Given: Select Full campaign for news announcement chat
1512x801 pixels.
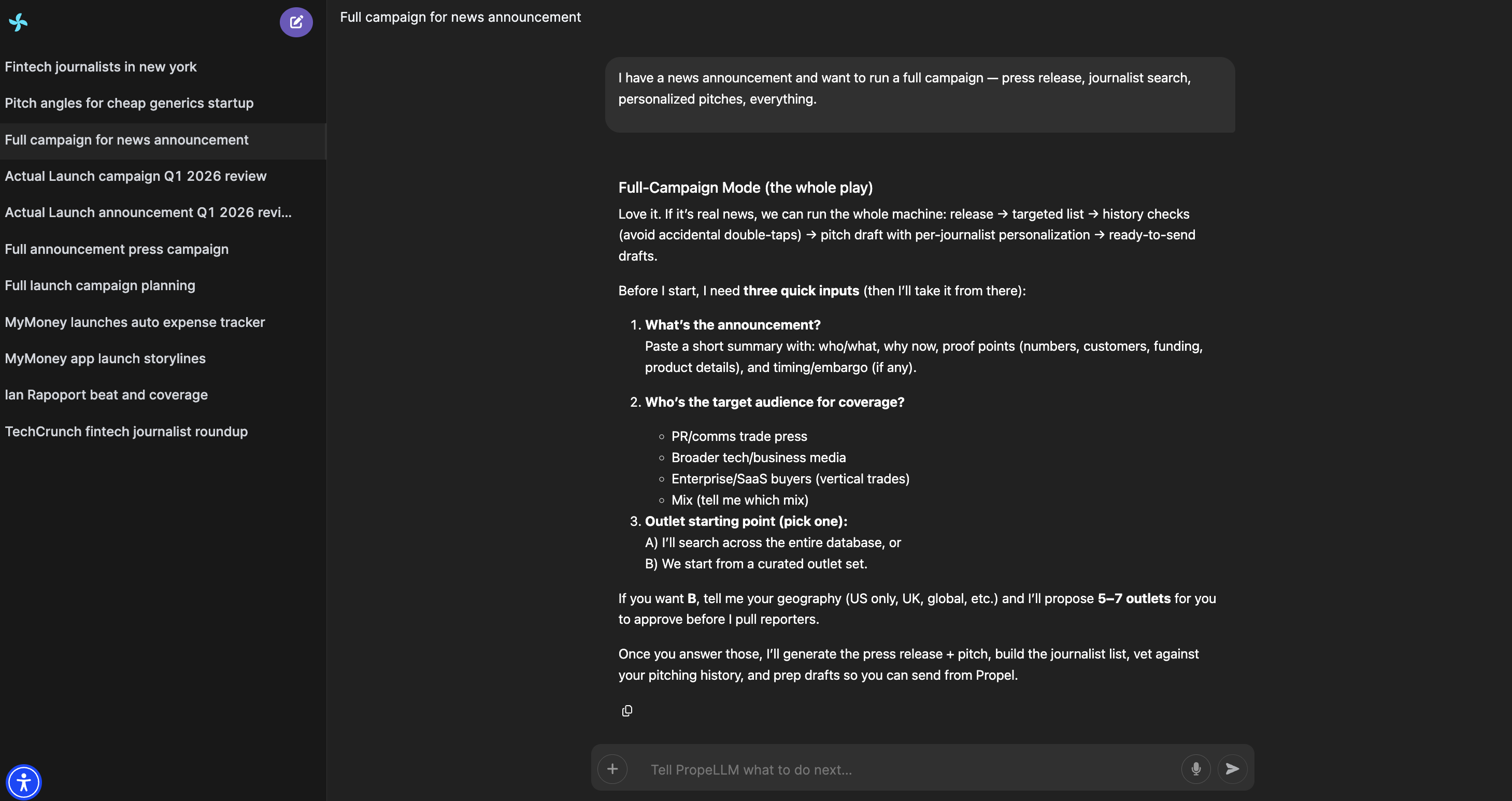Looking at the screenshot, I should [x=127, y=140].
